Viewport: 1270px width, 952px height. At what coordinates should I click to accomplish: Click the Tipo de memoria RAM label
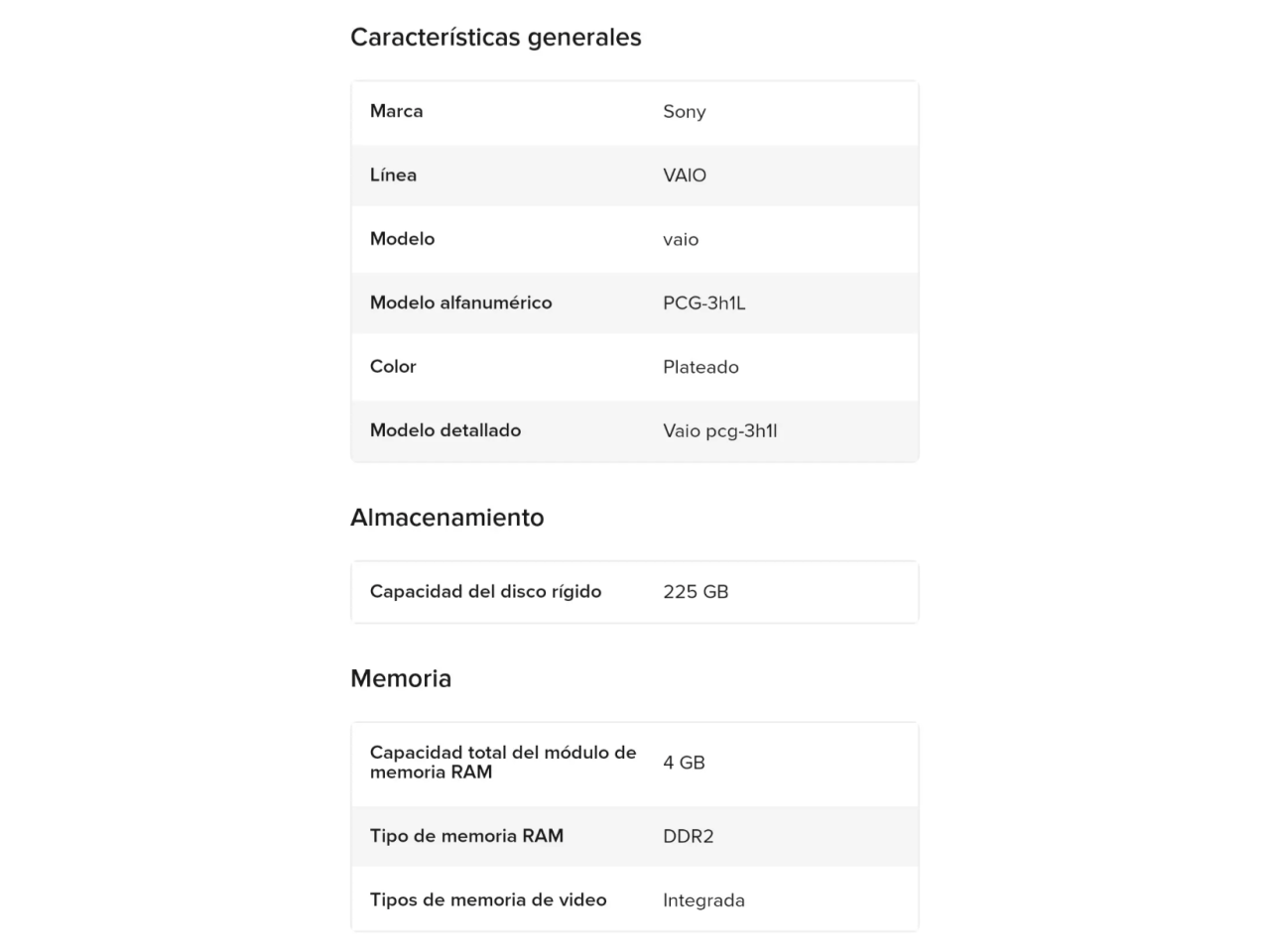tap(466, 836)
